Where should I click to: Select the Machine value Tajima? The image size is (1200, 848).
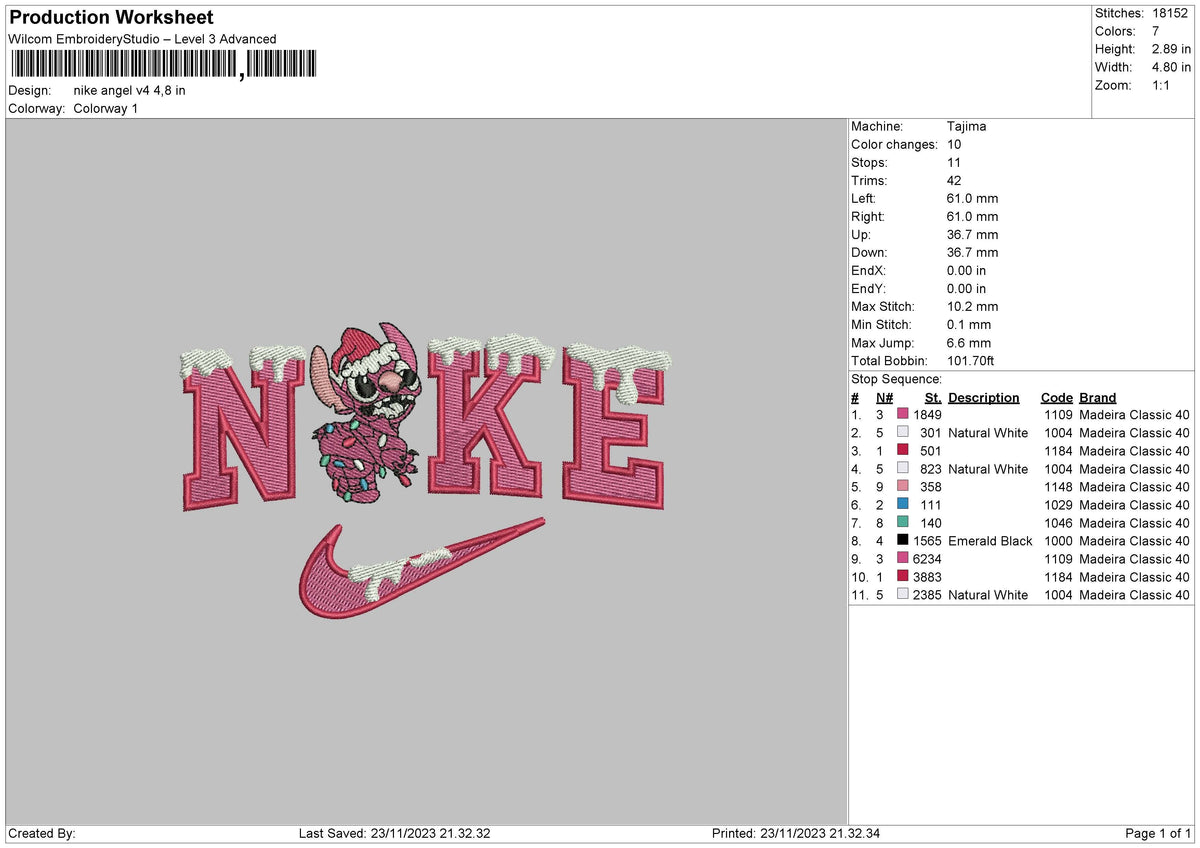968,126
